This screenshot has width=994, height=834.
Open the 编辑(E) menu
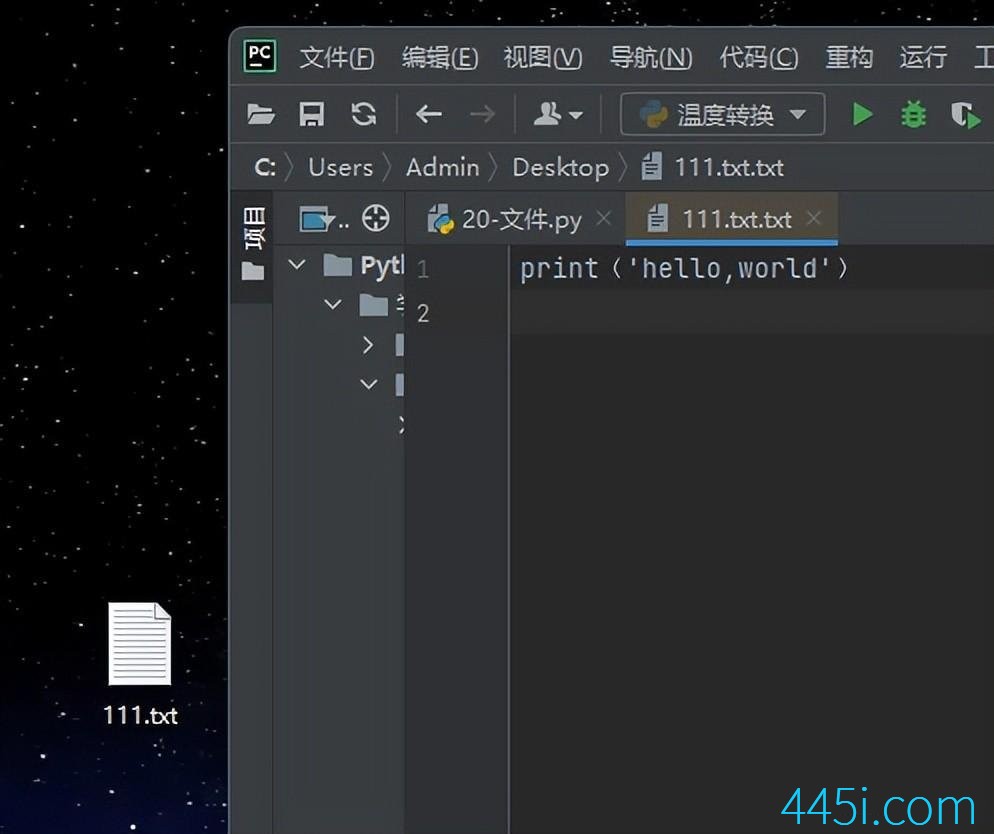pos(439,58)
